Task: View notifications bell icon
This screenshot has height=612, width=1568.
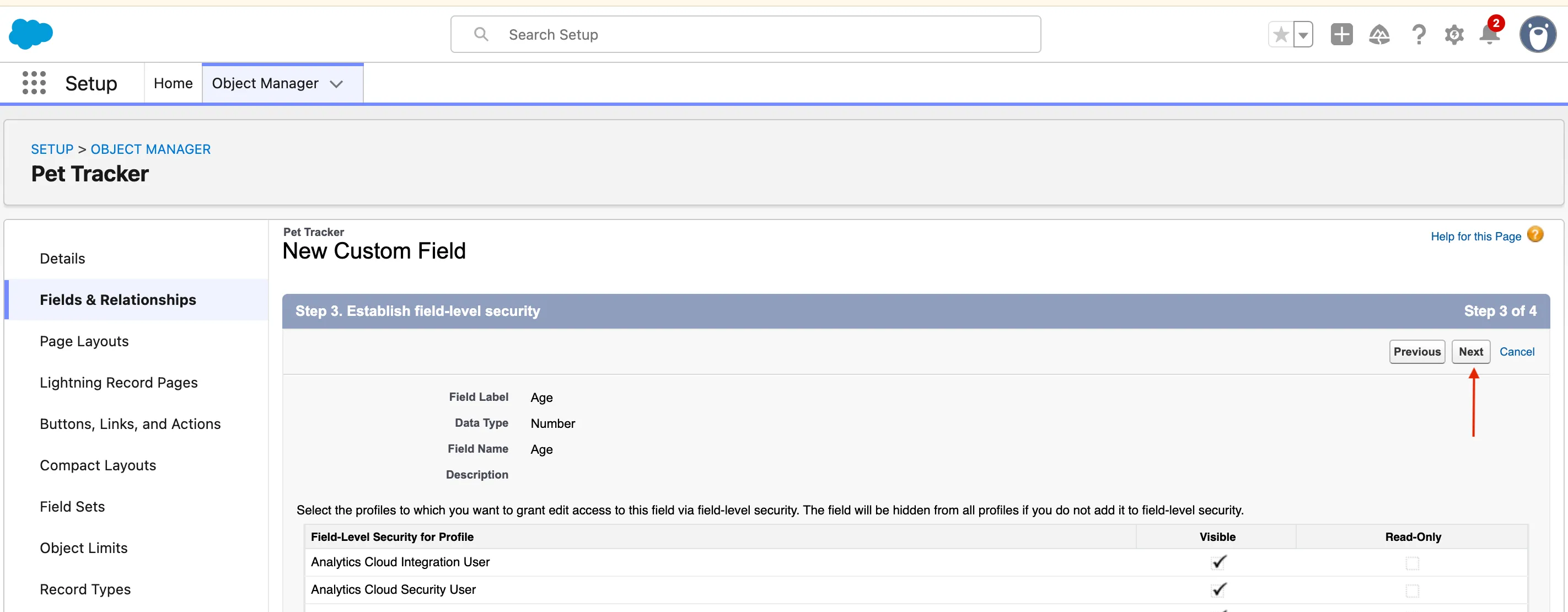Action: 1490,35
